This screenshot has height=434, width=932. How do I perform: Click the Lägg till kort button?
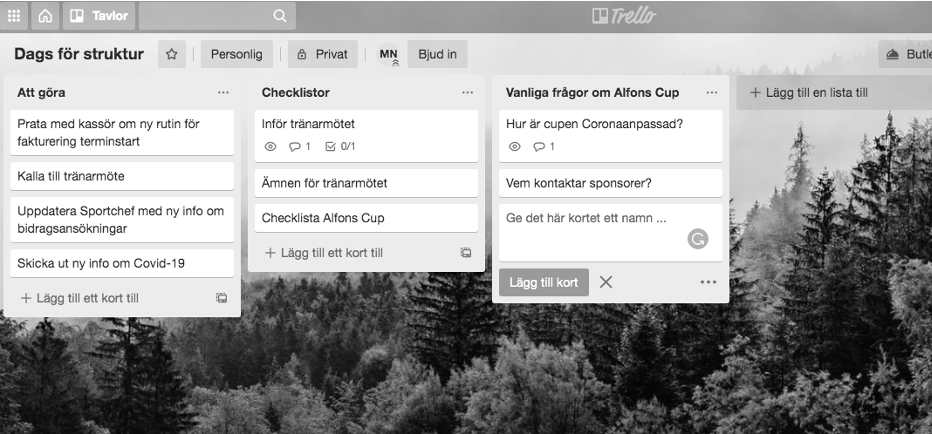point(544,282)
